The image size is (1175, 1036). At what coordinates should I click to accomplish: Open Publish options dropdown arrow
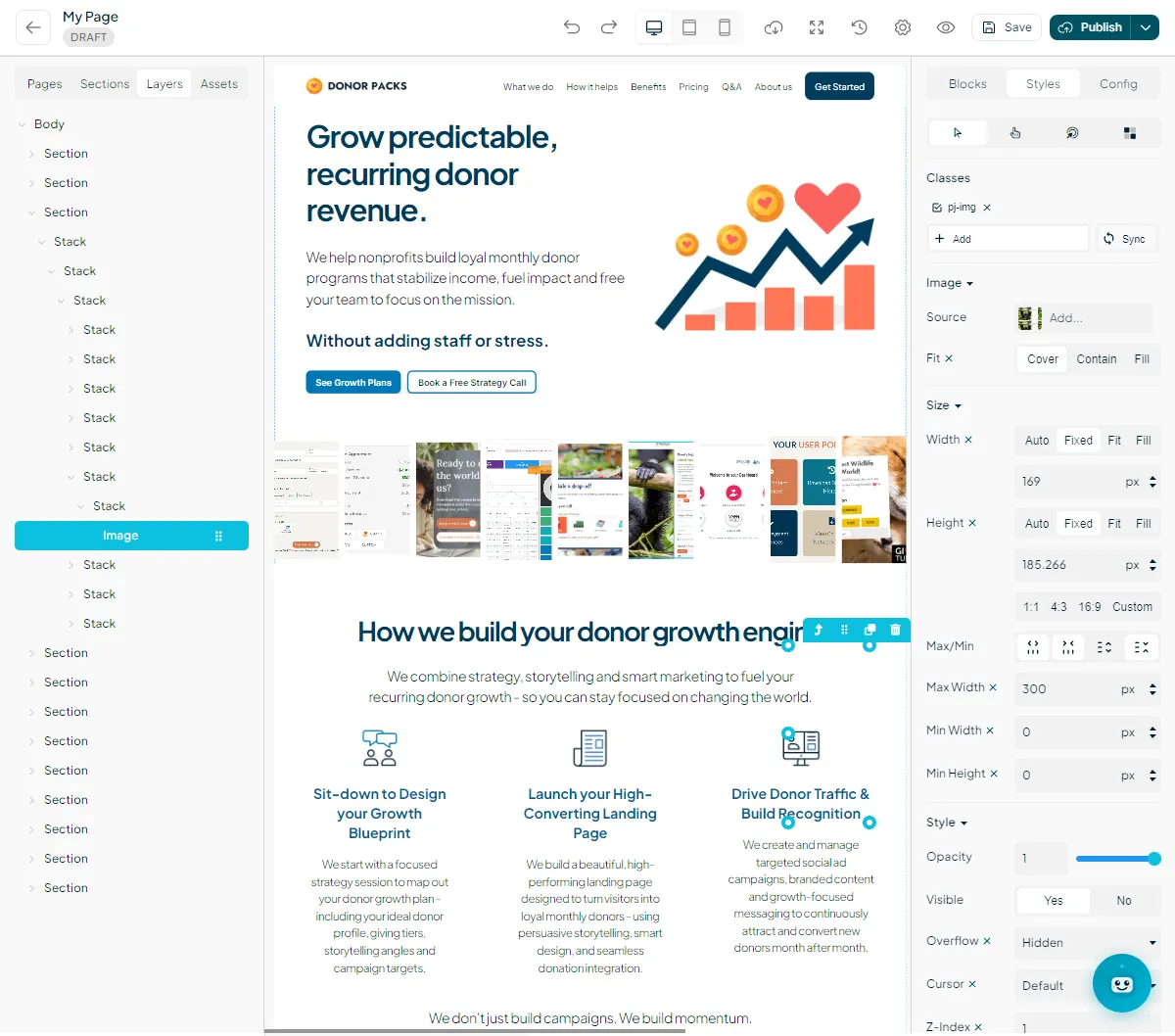[x=1146, y=27]
